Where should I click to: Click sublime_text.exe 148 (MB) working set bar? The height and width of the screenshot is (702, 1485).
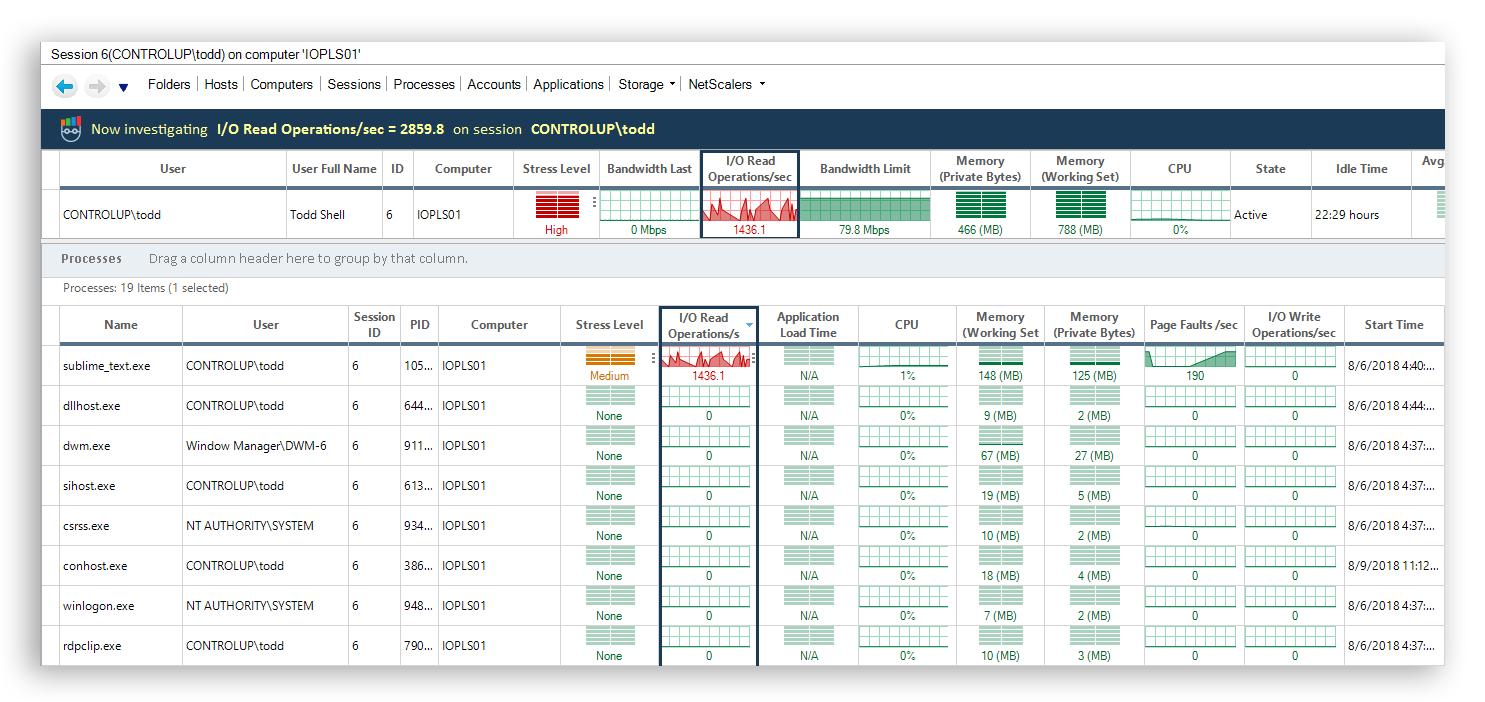(x=1000, y=358)
